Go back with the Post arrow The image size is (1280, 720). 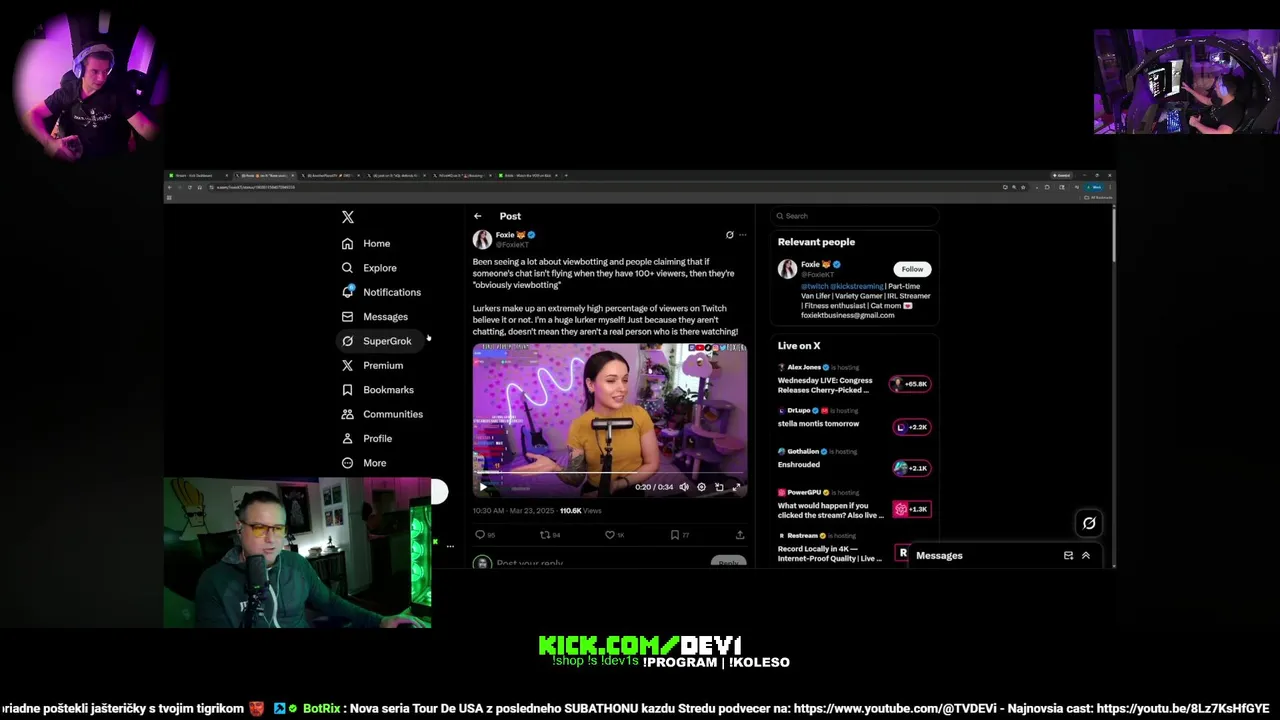click(478, 216)
